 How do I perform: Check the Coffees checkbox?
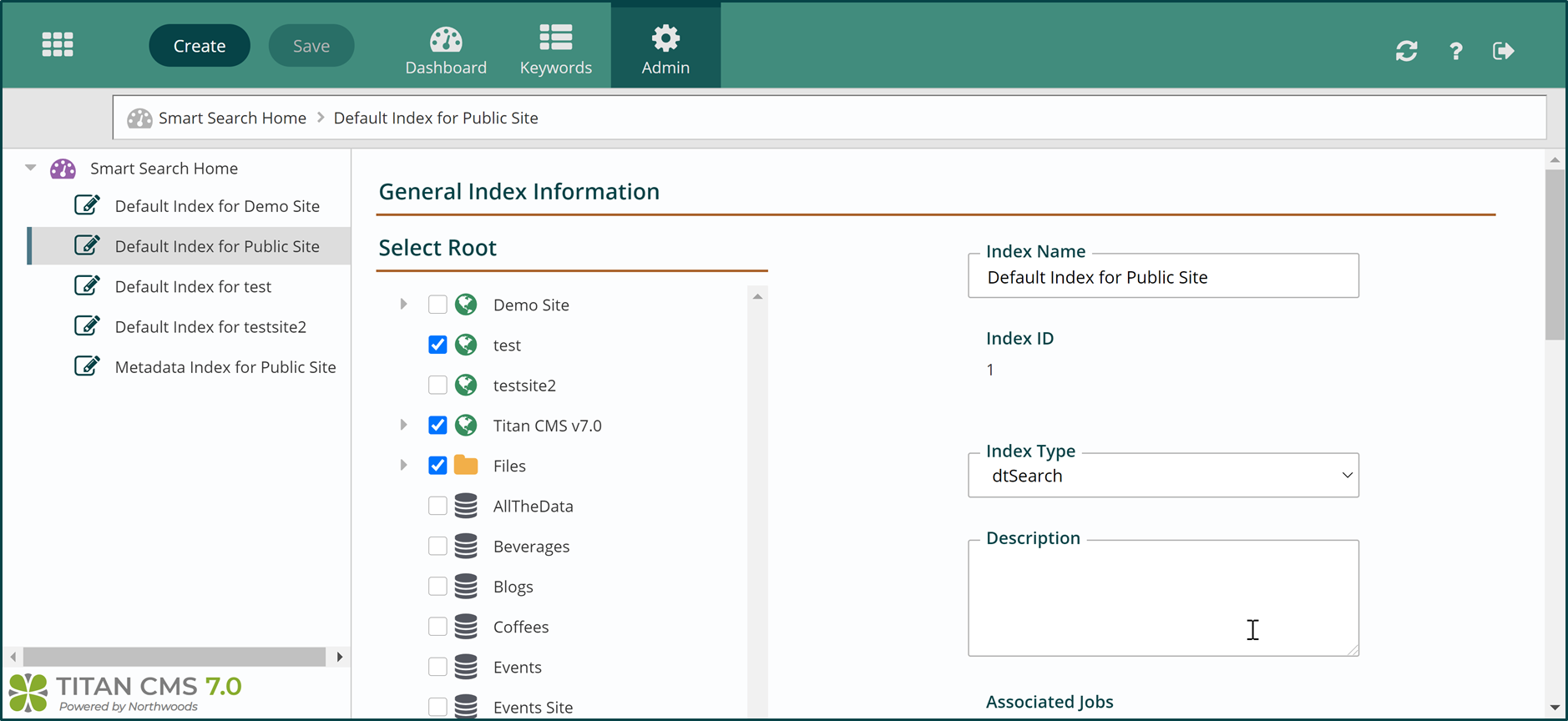(438, 626)
